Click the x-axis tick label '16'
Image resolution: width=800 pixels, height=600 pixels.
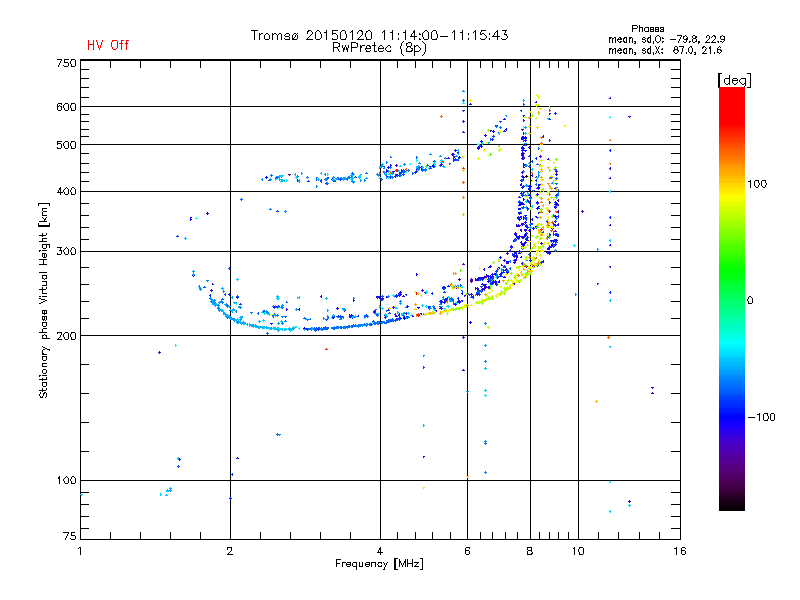[x=680, y=551]
